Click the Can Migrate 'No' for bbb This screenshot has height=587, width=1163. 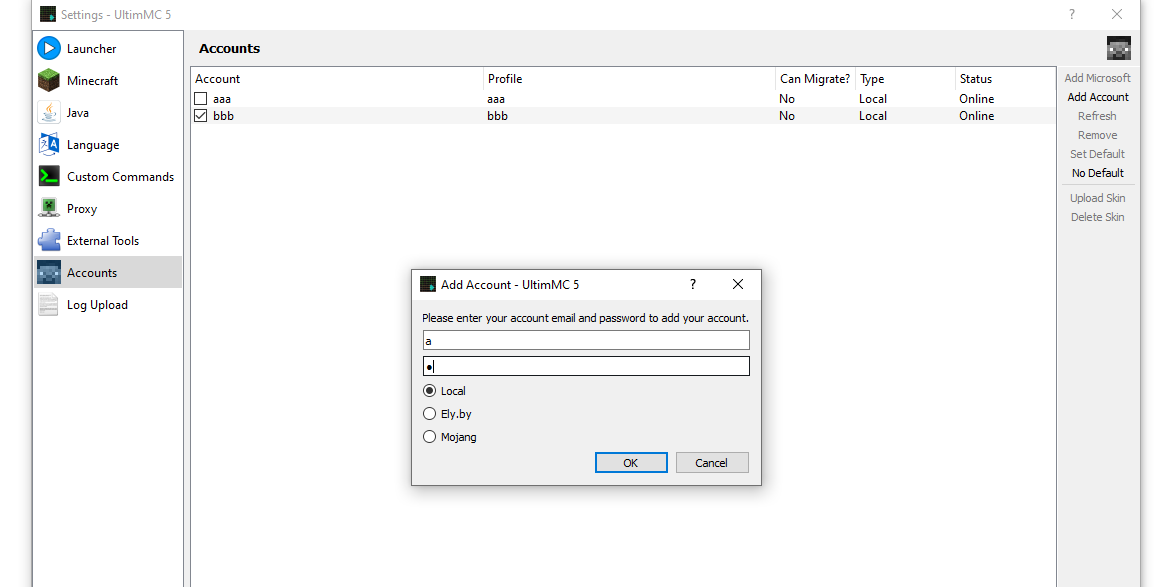[x=787, y=116]
